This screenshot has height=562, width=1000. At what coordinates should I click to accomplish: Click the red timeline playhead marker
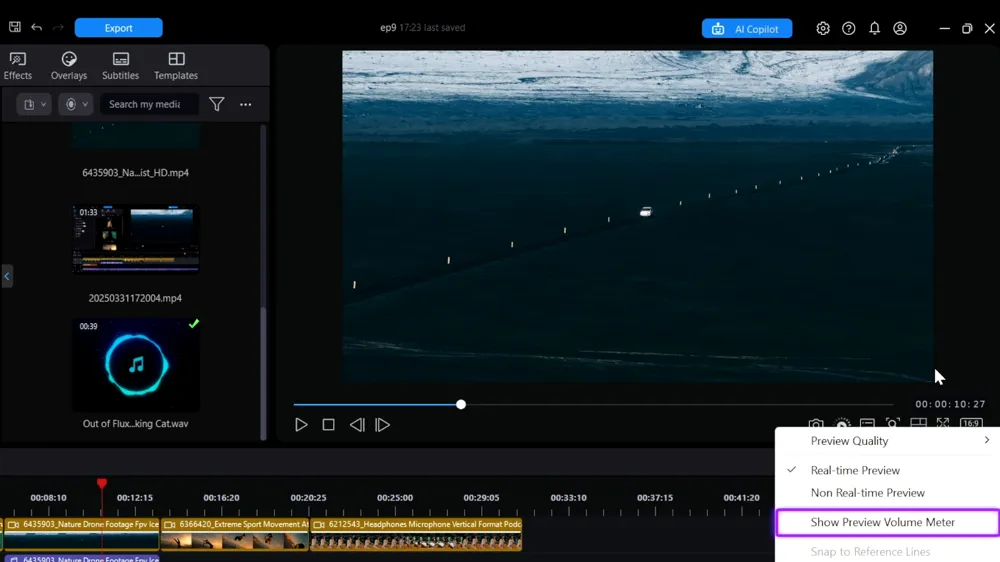pyautogui.click(x=102, y=484)
